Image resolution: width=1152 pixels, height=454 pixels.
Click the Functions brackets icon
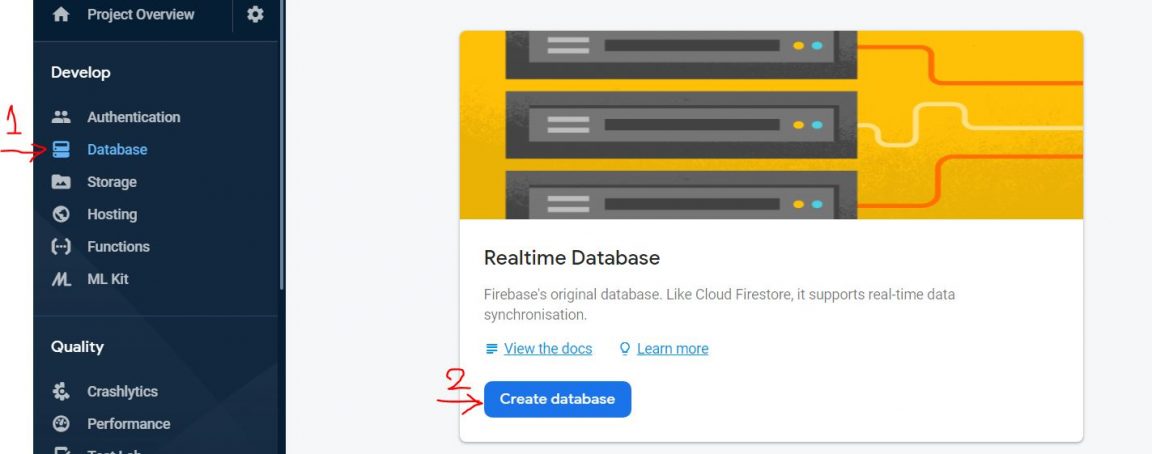tap(61, 247)
